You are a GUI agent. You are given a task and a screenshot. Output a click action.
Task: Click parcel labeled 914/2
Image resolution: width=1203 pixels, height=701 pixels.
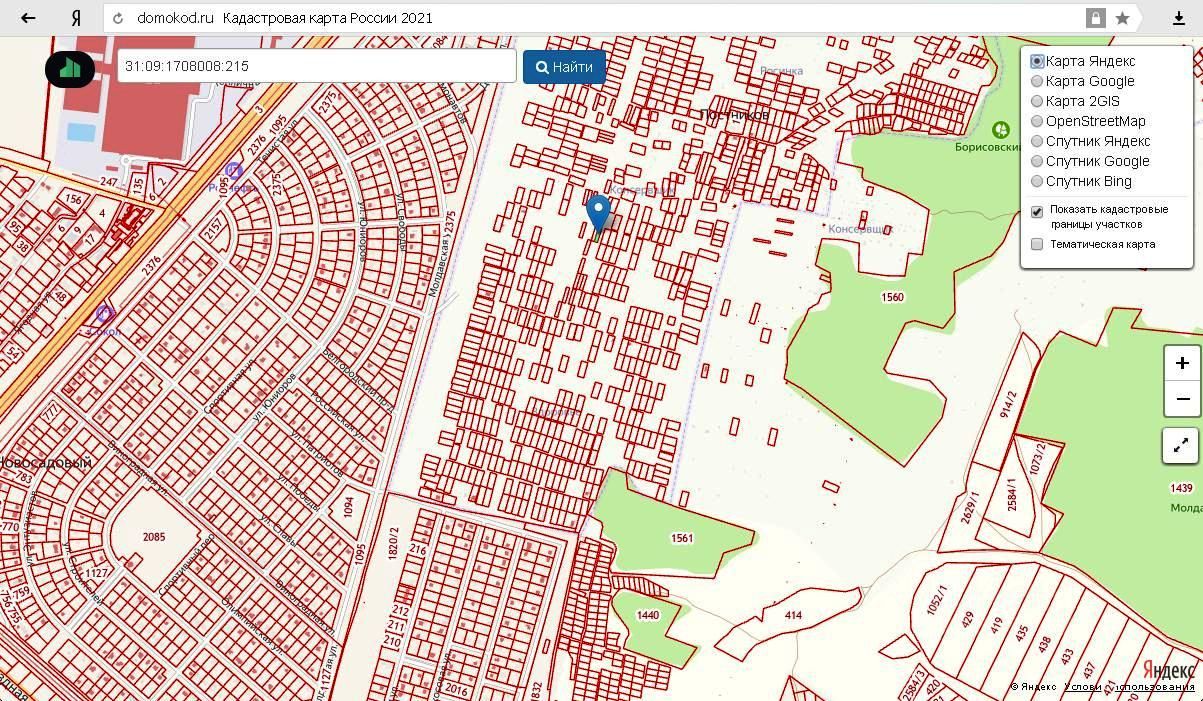pyautogui.click(x=1009, y=403)
